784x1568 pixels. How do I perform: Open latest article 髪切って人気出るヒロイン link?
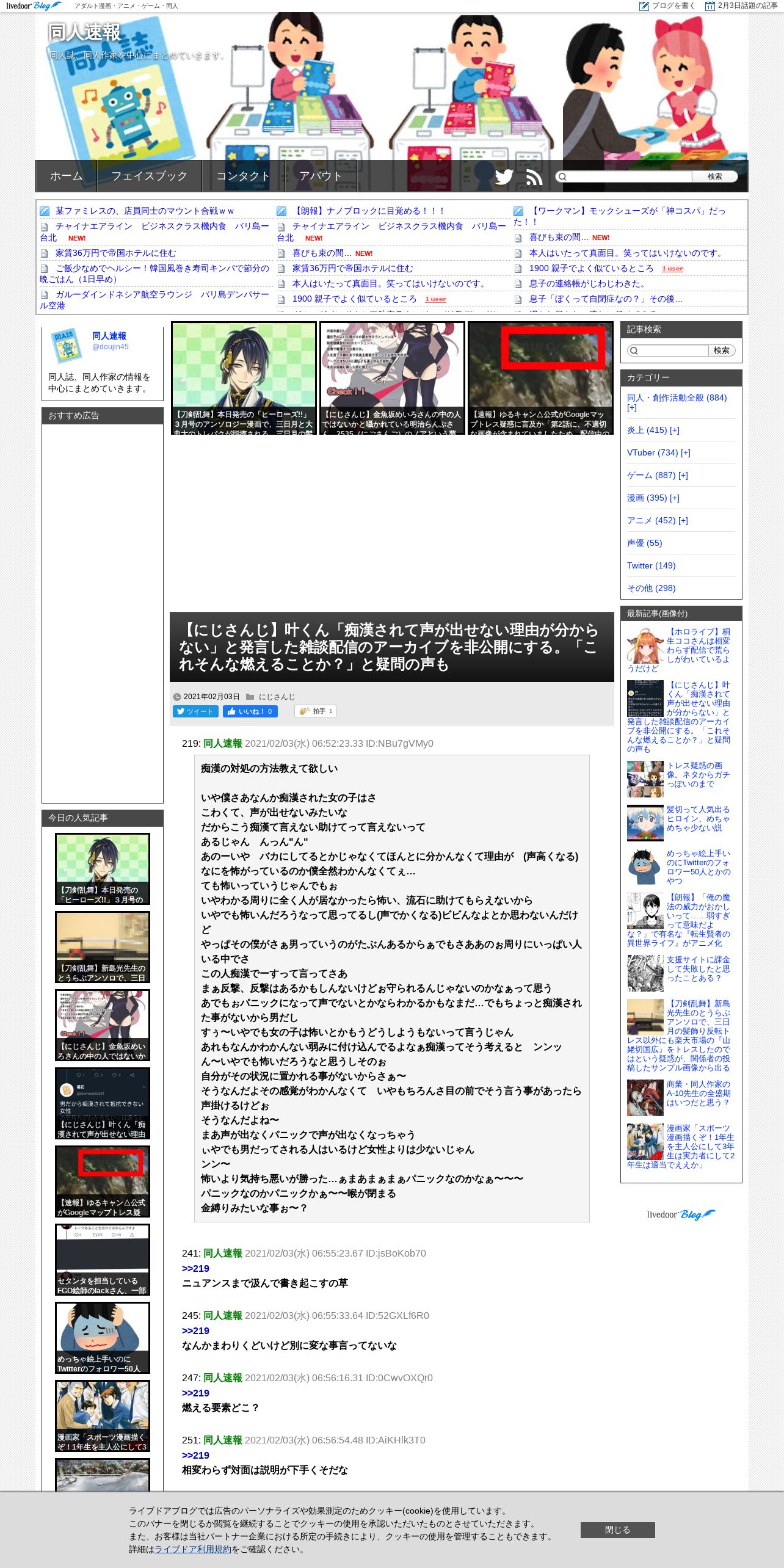698,818
